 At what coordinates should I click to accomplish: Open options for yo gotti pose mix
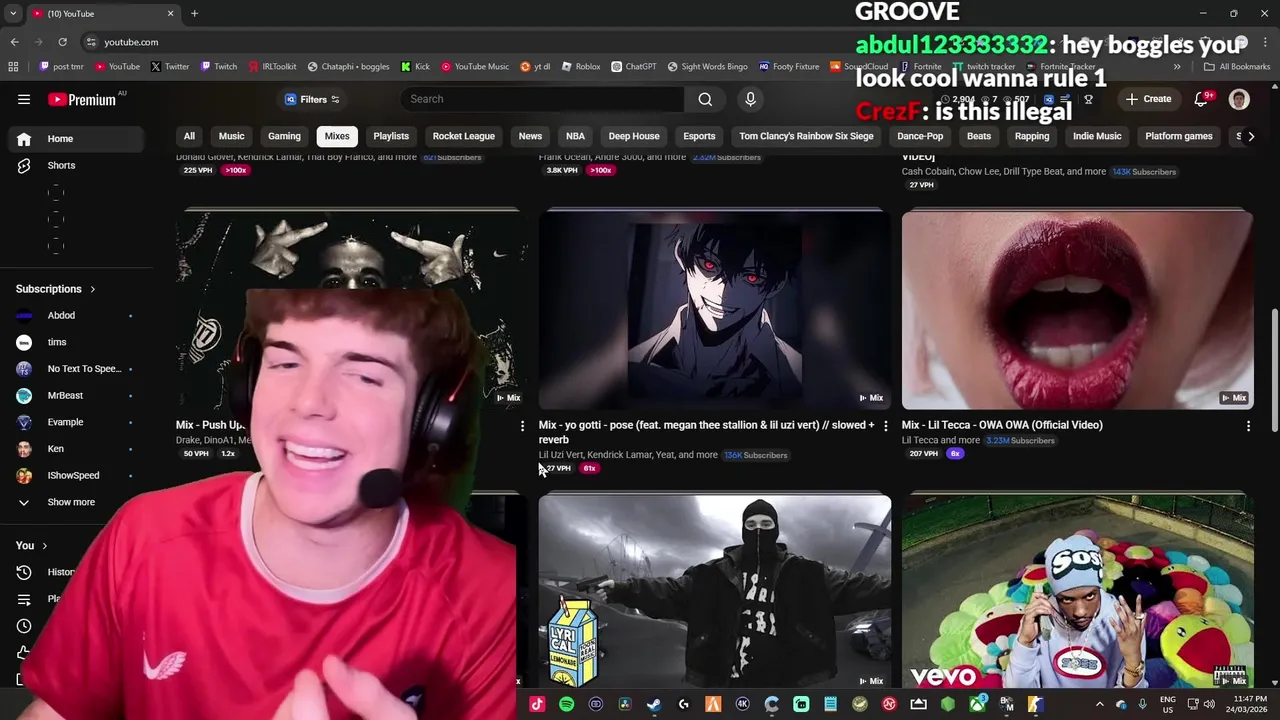pyautogui.click(x=885, y=427)
